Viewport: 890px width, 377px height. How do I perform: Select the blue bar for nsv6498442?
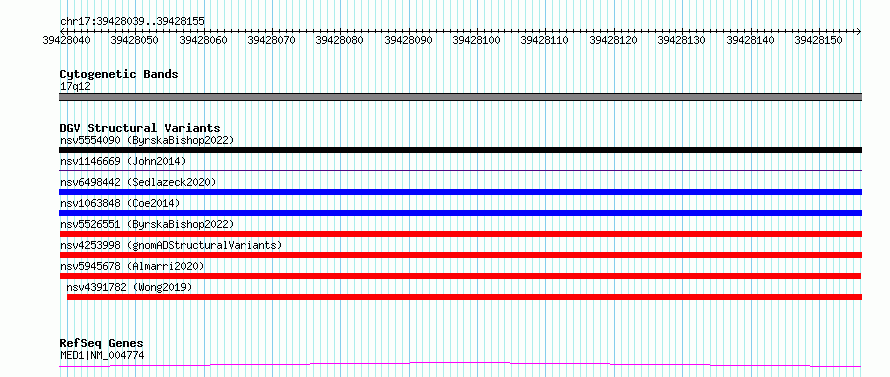[x=460, y=192]
